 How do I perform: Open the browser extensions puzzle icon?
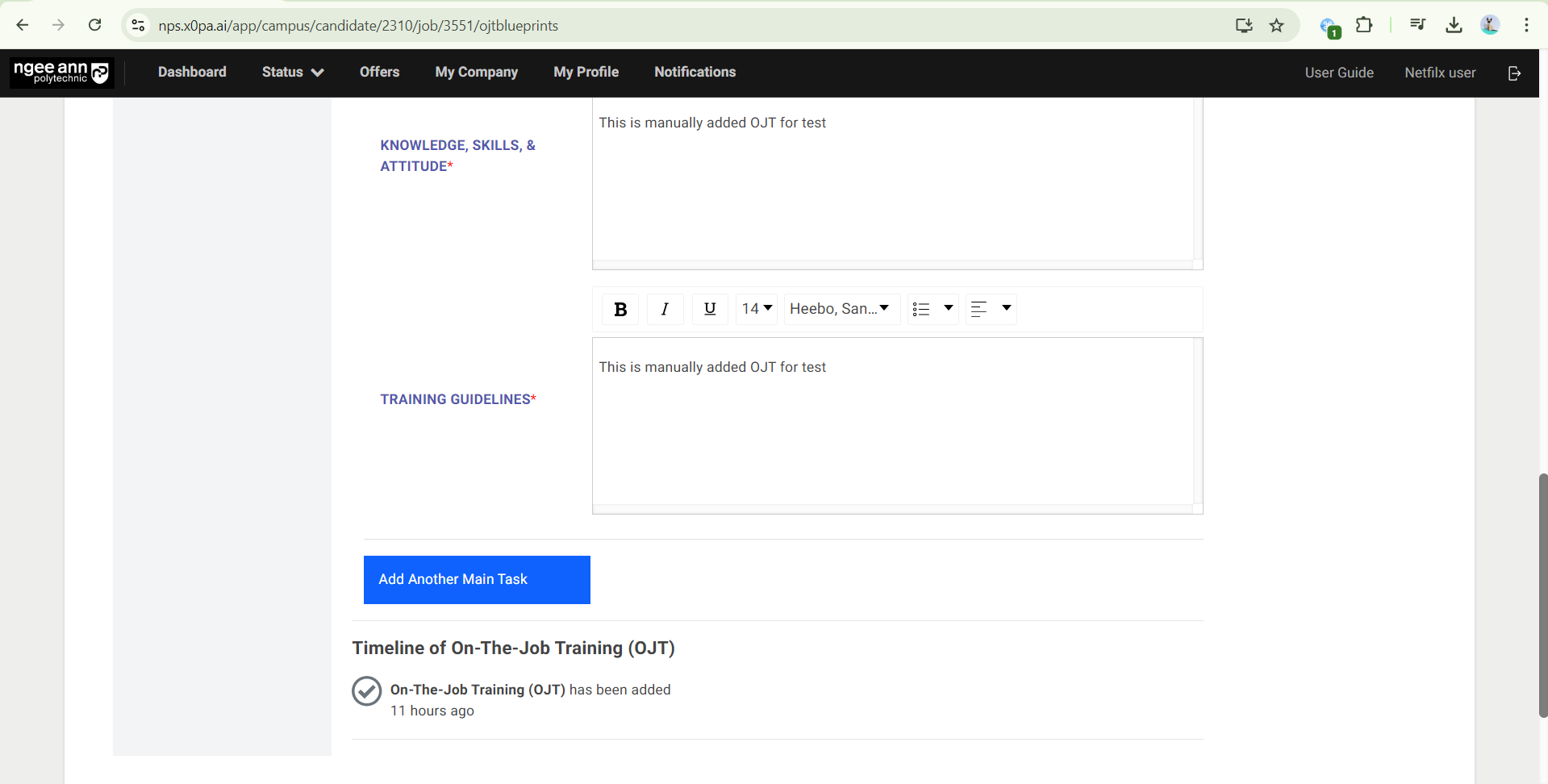tap(1364, 26)
